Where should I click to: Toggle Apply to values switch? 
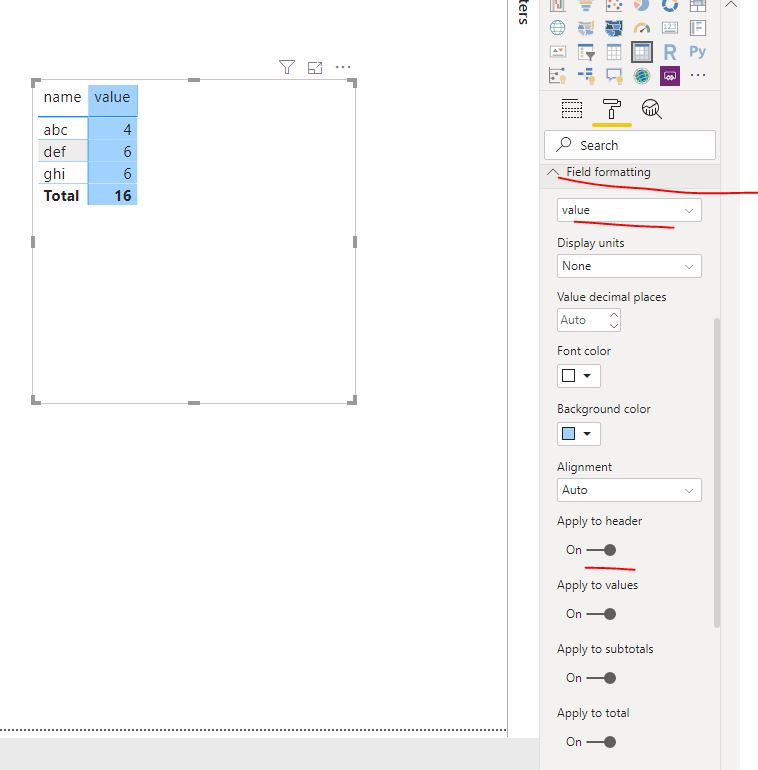pos(601,614)
